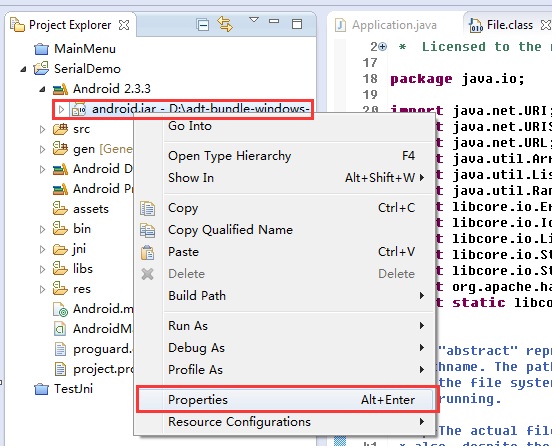556x448 pixels.
Task: Expand the bin folder
Action: [43, 229]
